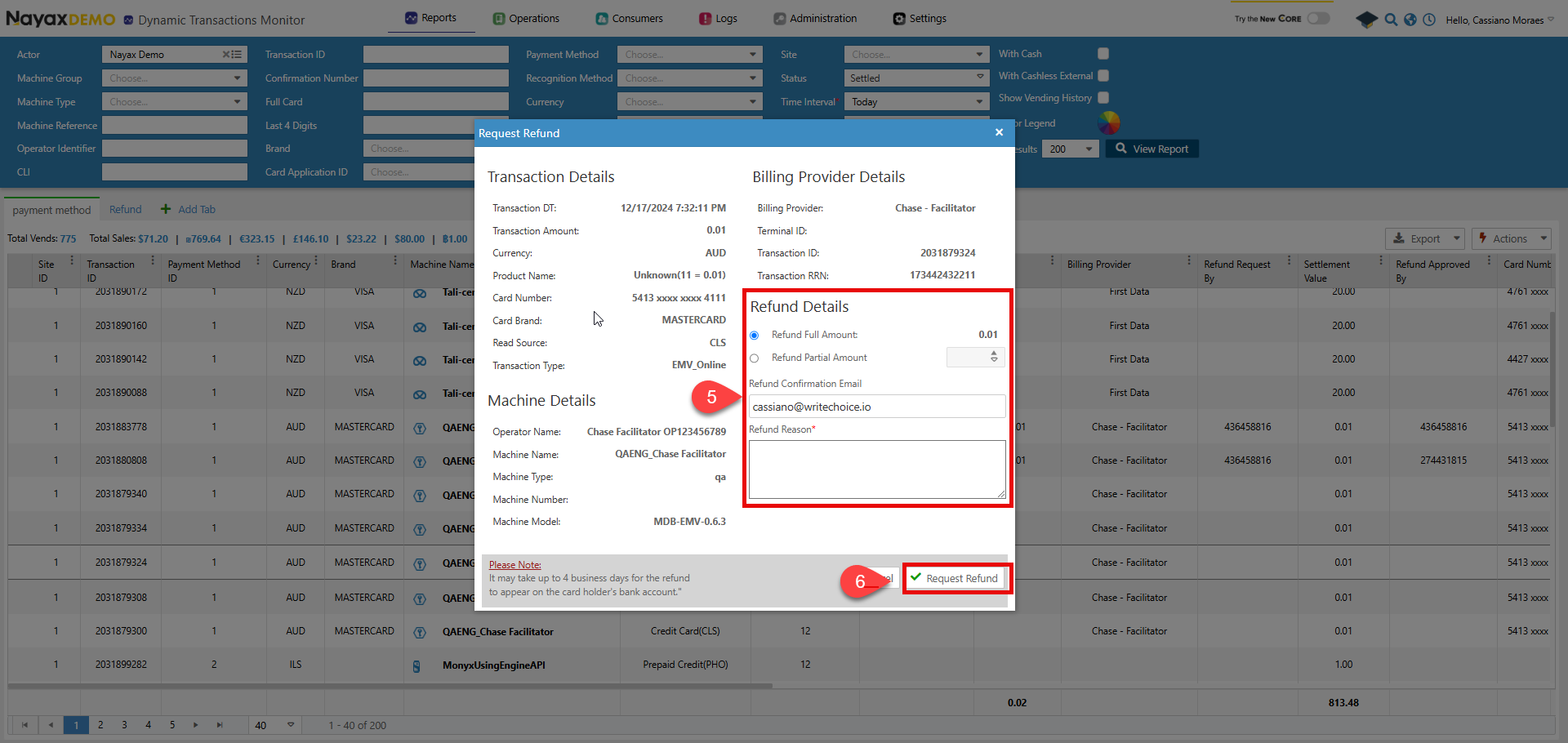1568x743 pixels.
Task: Click machine icon in row 2031883778
Action: click(420, 428)
